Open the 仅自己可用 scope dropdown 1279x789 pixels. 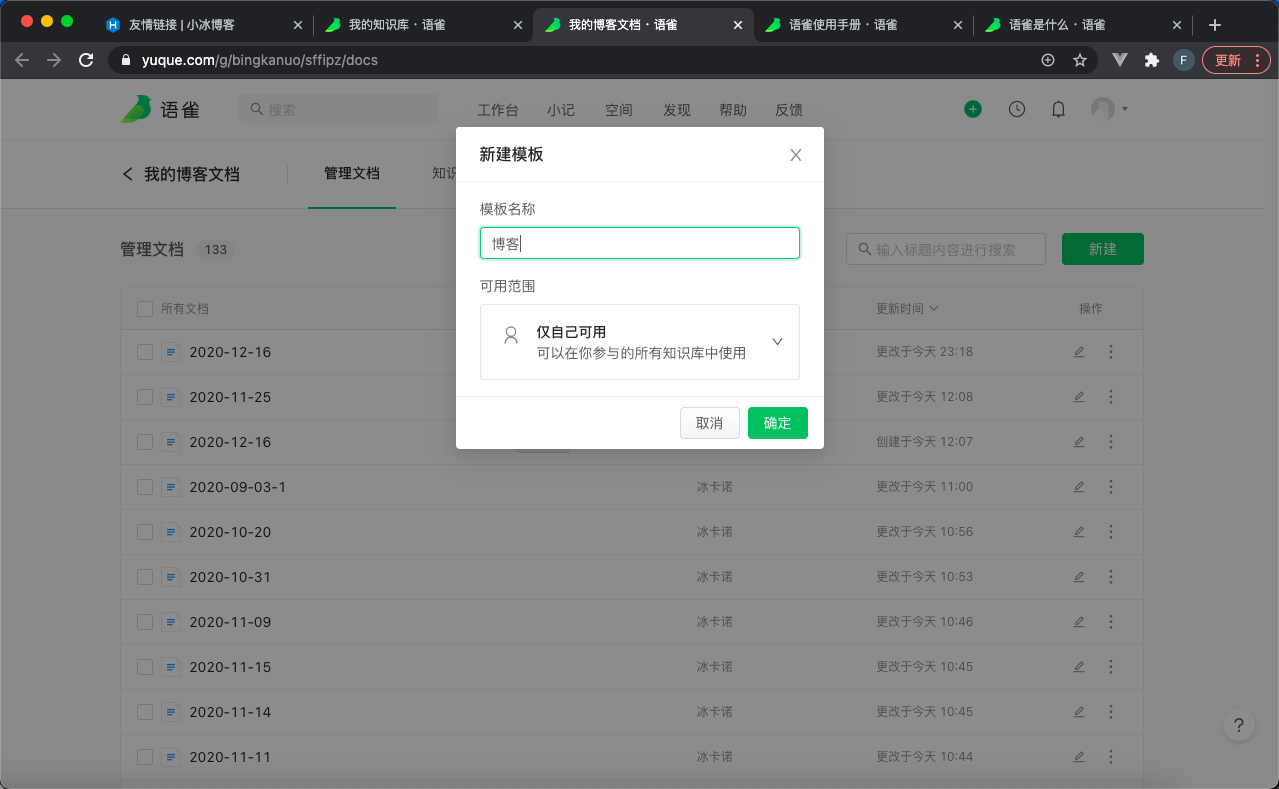pyautogui.click(x=640, y=342)
